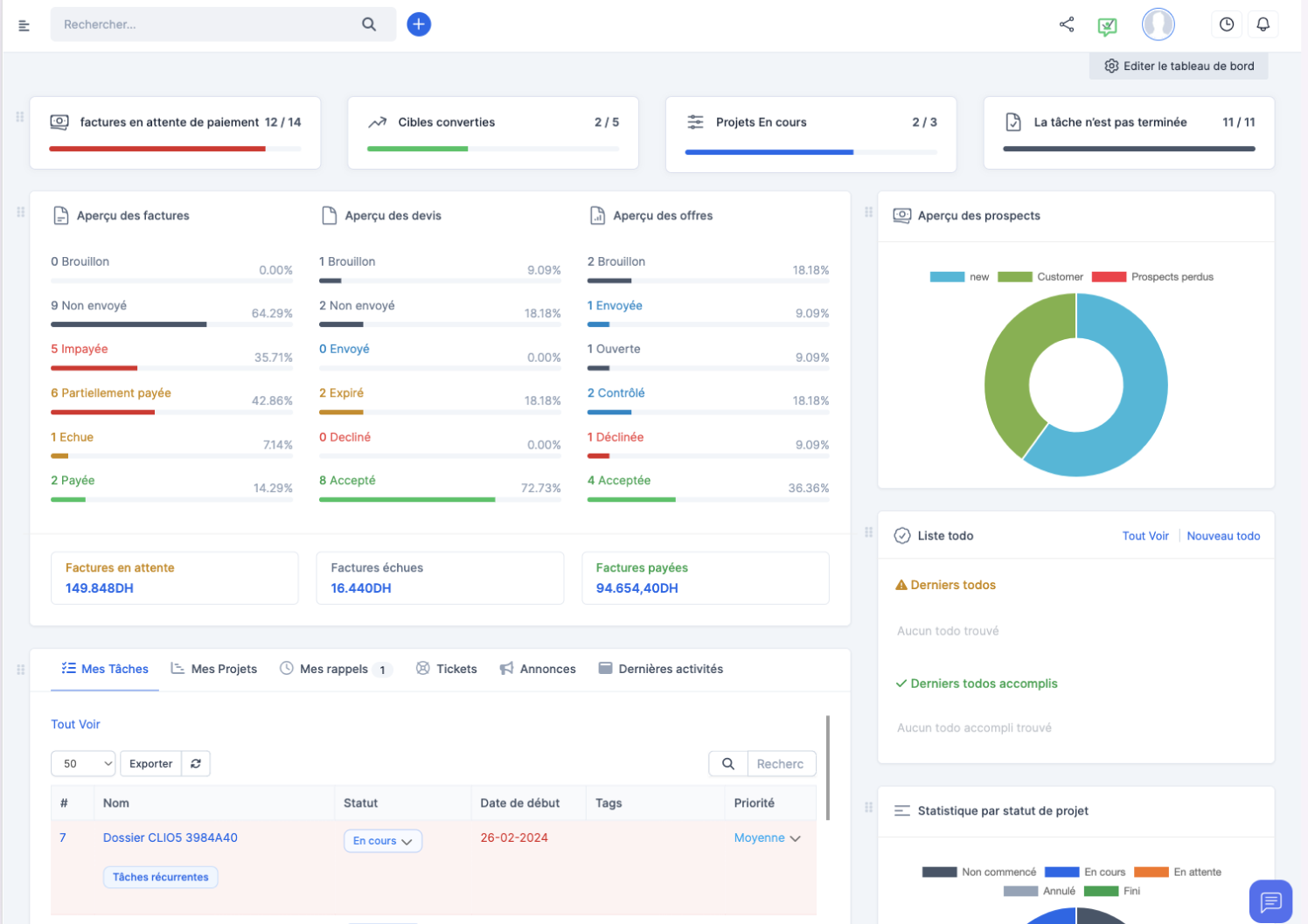Toggle 'Customer' legend in prospects chart
Screen dimensions: 1308x924
1040,277
